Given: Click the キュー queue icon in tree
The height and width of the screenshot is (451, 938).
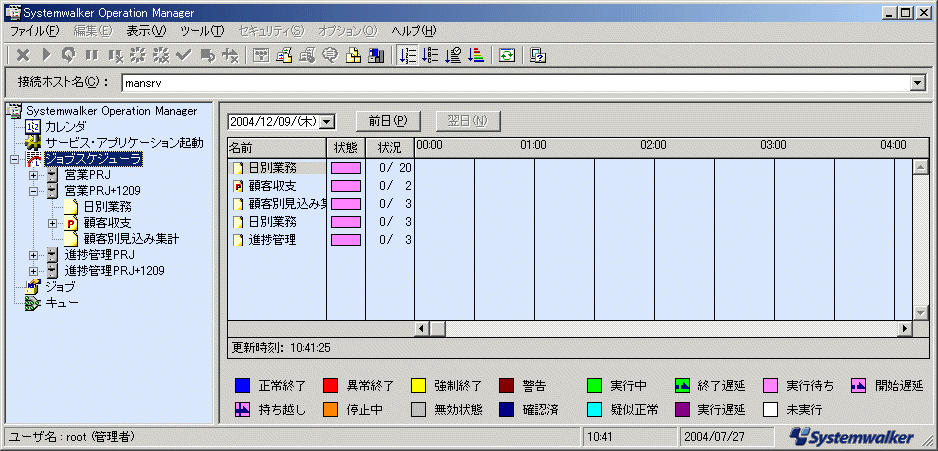Looking at the screenshot, I should (x=33, y=303).
